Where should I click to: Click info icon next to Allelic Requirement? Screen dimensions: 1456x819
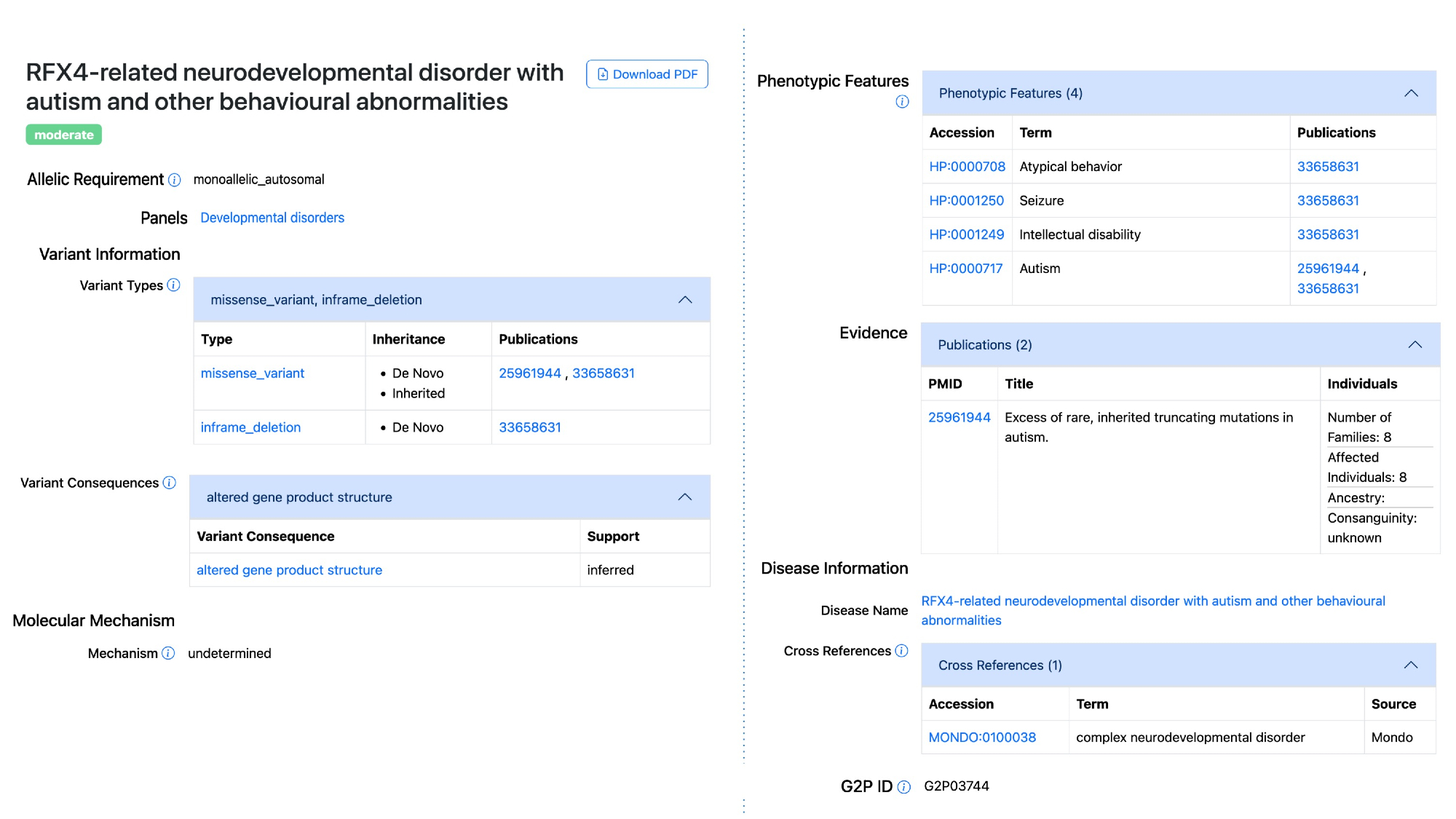[x=175, y=180]
